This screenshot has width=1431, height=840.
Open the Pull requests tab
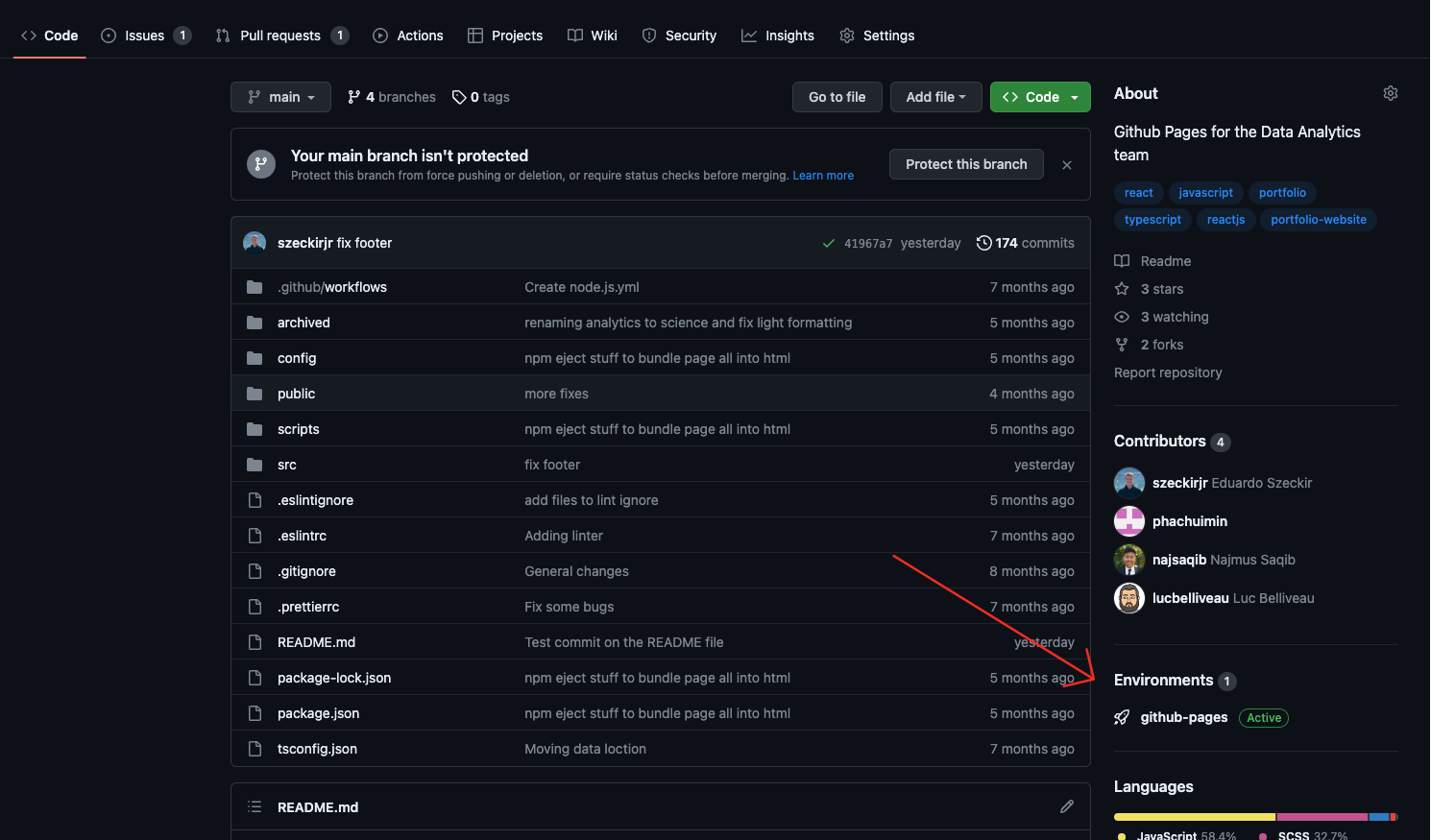coord(281,36)
